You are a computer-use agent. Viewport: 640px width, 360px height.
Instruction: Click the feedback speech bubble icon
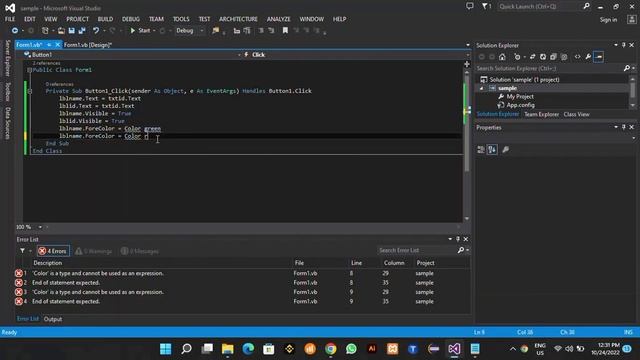coord(470,6)
